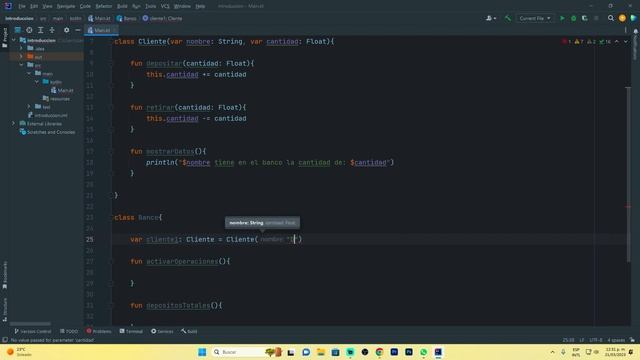
Task: Select Scratches and Consoles node
Action: pos(47,132)
